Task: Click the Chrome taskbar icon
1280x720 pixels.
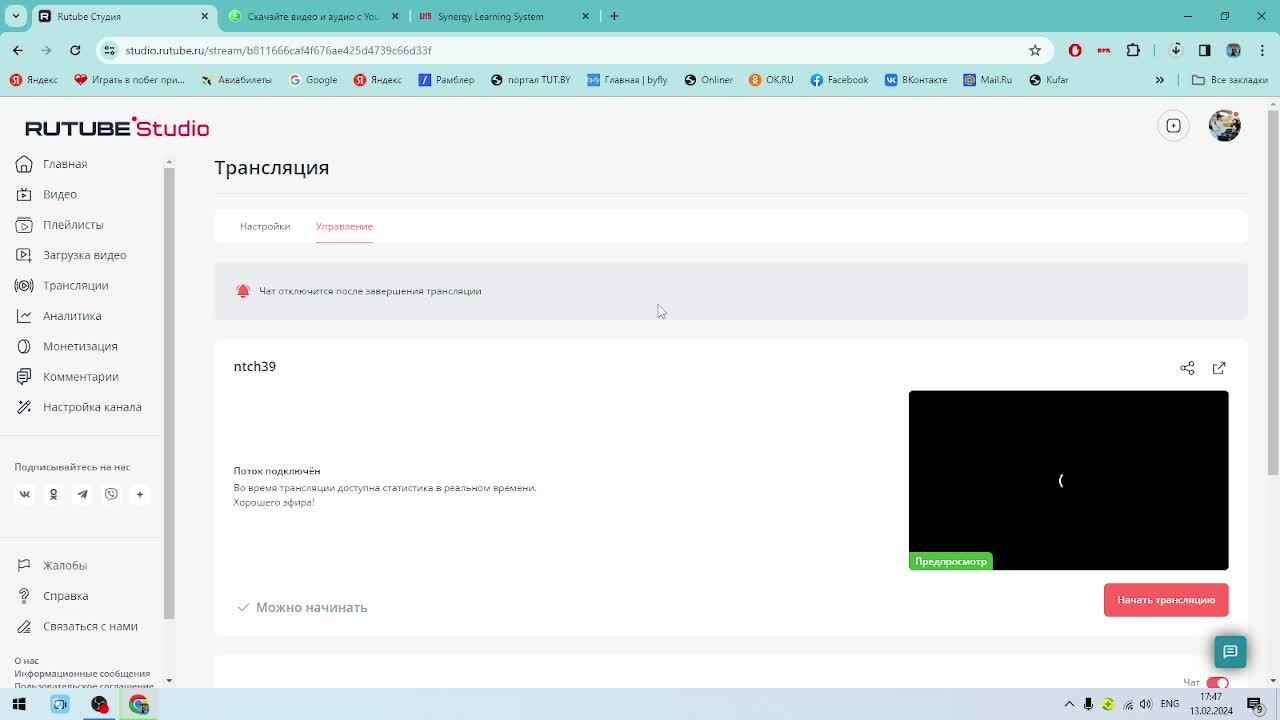Action: pos(139,705)
